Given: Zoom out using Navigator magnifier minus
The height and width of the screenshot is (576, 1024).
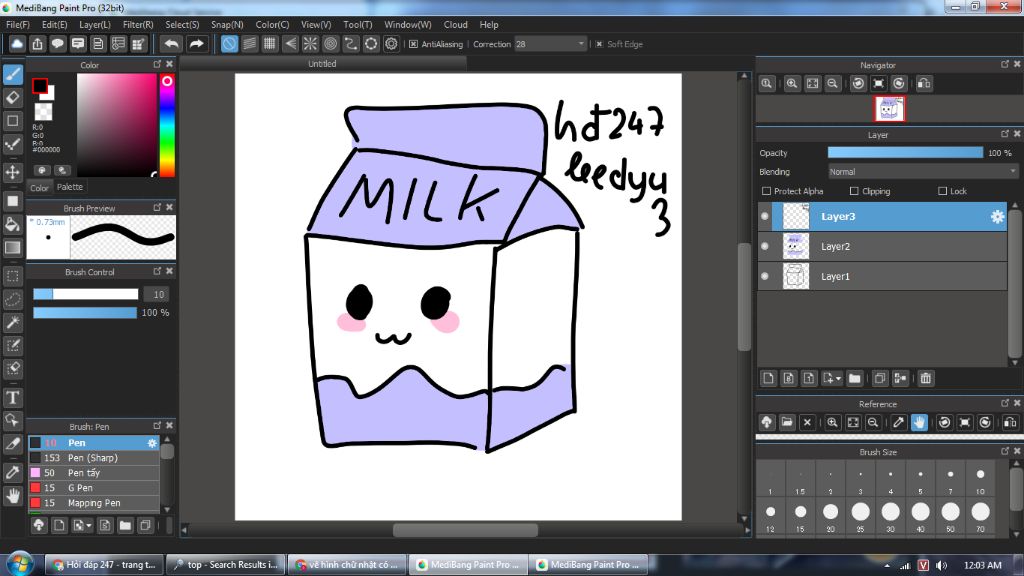Looking at the screenshot, I should (833, 84).
